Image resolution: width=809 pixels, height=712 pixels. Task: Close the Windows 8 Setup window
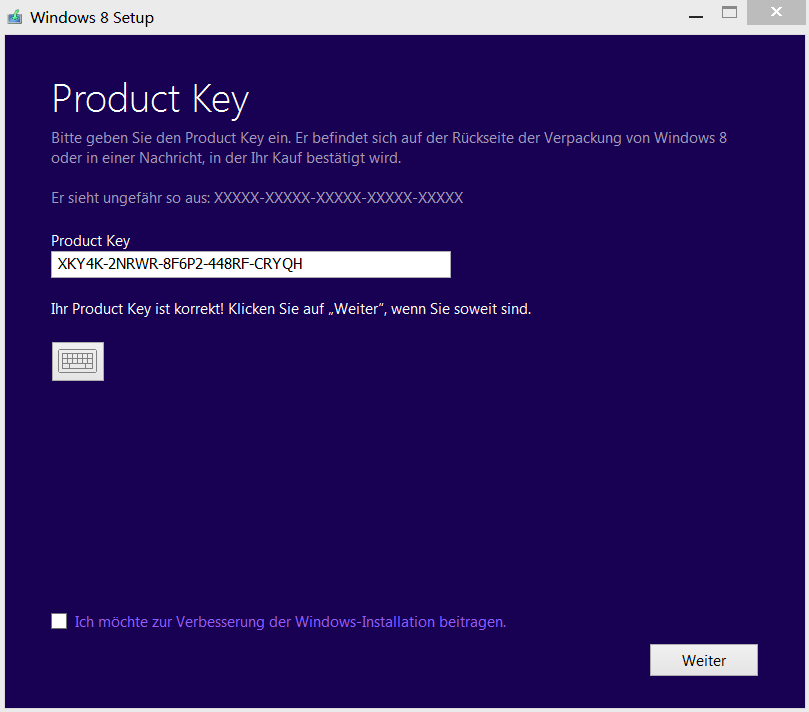776,12
